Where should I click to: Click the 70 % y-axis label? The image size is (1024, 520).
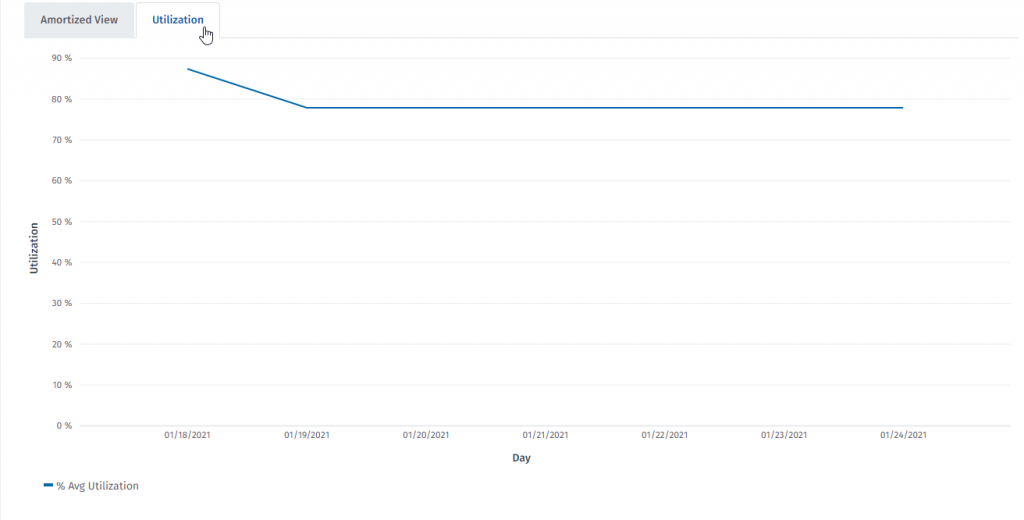point(62,140)
